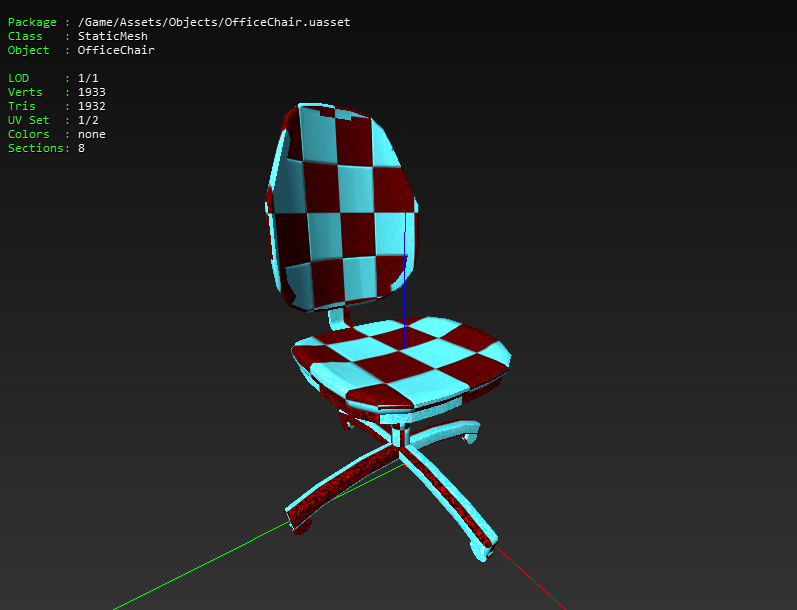Click the Package label
The height and width of the screenshot is (610, 797).
coord(32,22)
